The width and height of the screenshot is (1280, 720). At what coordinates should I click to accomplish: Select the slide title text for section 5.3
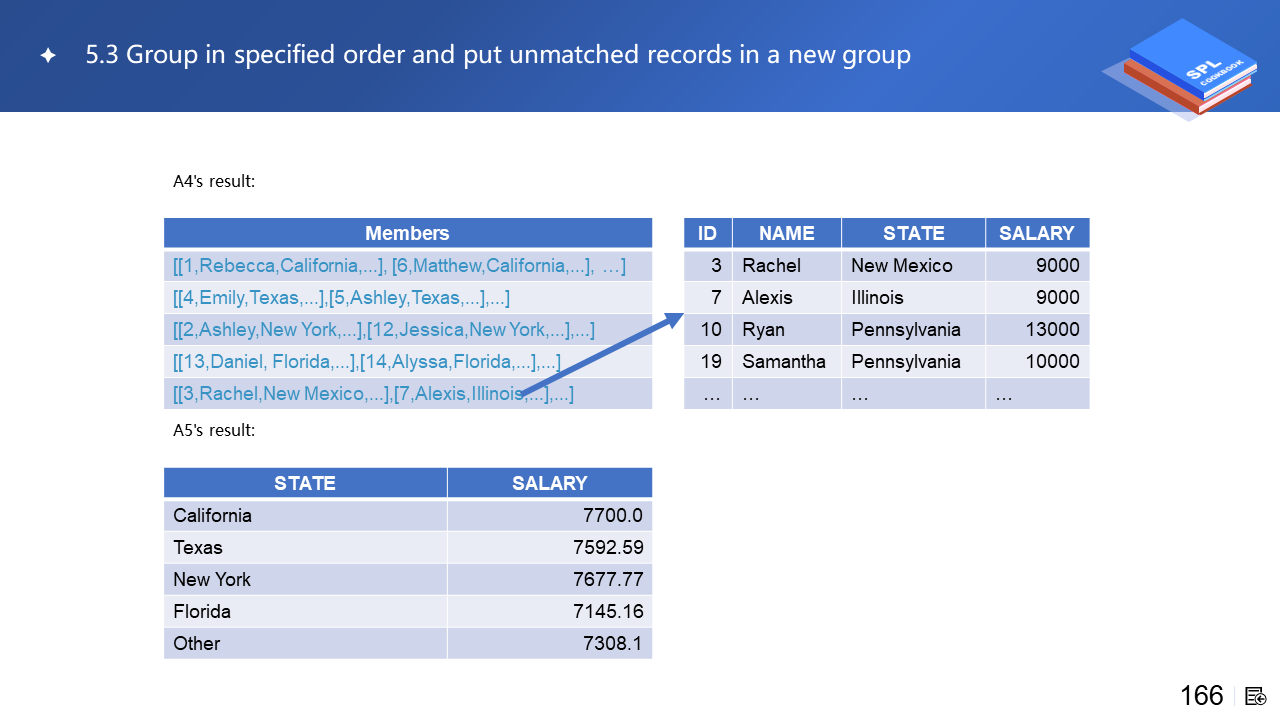498,55
